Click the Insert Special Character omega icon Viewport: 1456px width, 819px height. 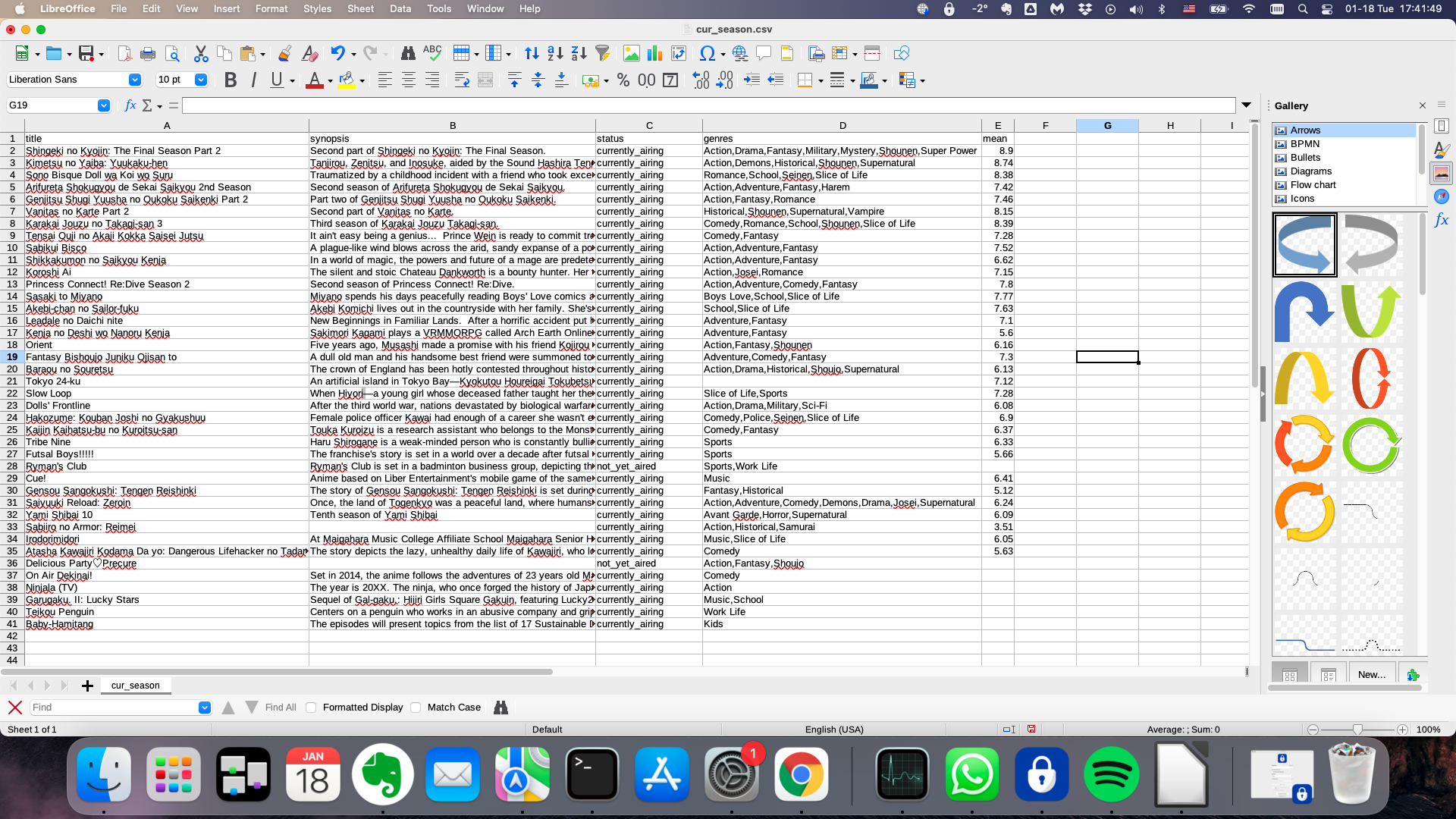point(707,54)
